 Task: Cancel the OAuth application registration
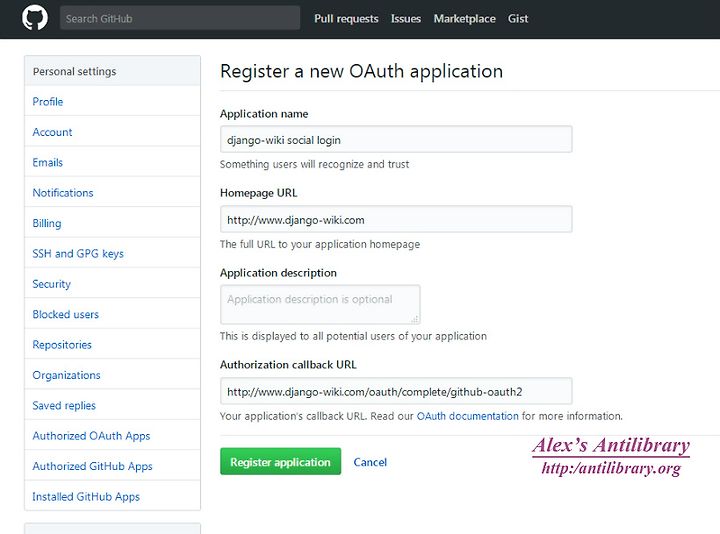point(370,462)
